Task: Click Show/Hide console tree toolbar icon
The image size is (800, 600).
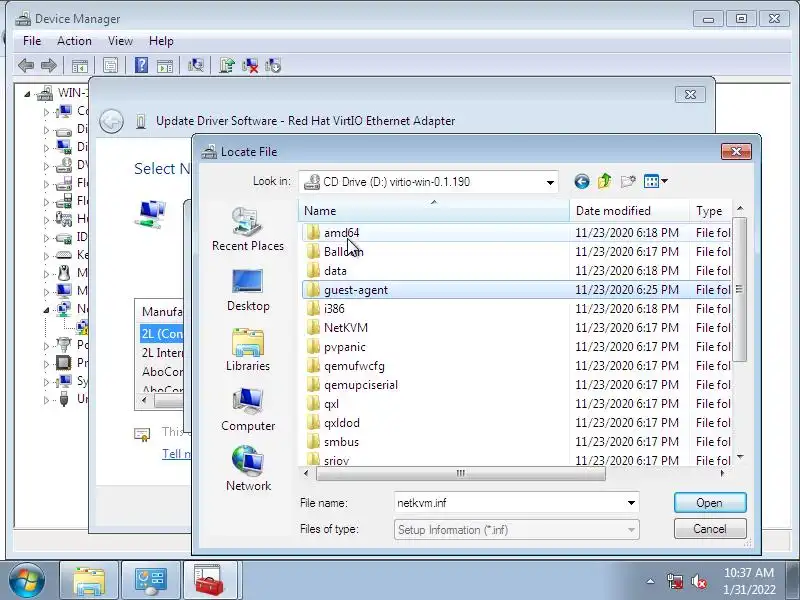Action: click(80, 65)
